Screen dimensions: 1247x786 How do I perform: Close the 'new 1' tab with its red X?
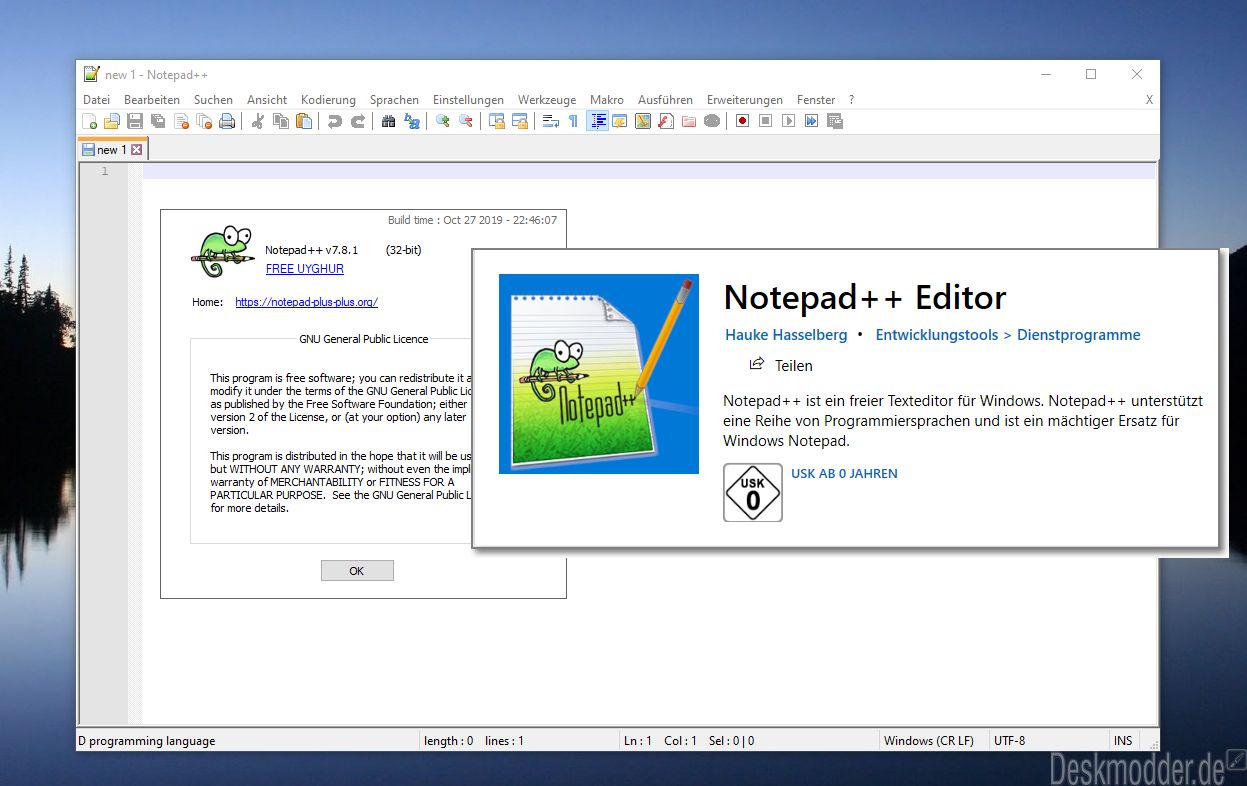pos(137,150)
